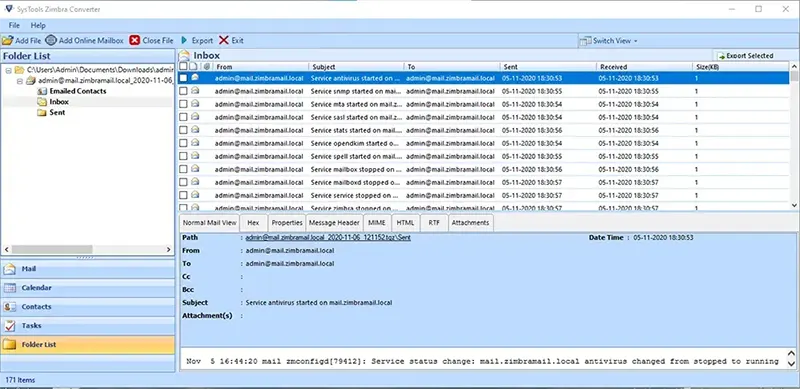Check the 'Service opendkim started' email checkbox
This screenshot has height=389, width=800.
click(x=183, y=143)
